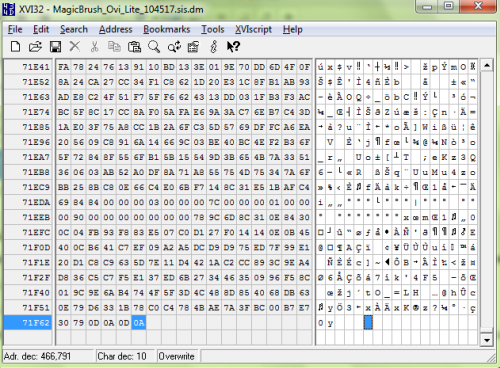500x368 pixels.
Task: Open a file with the folder icon
Action: 35,47
